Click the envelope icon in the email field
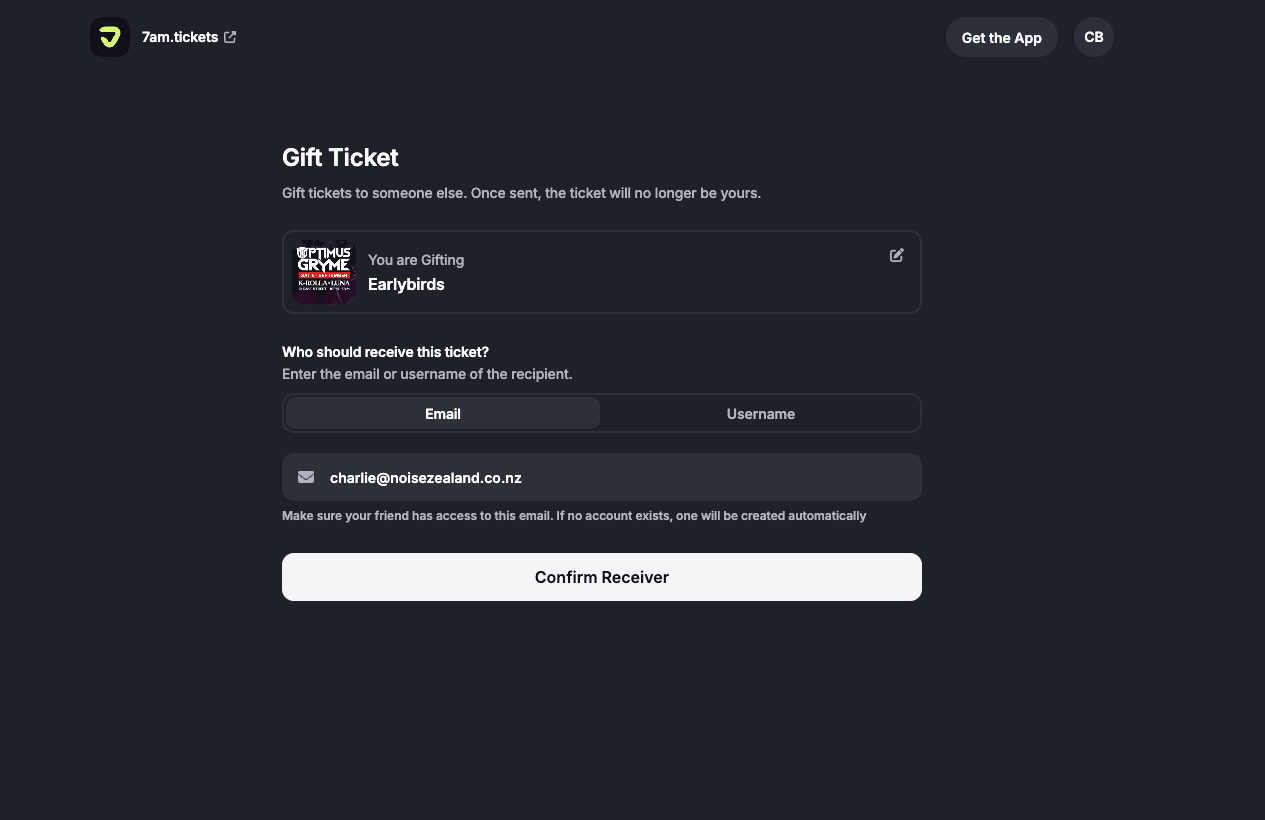Viewport: 1265px width, 820px height. pos(306,477)
